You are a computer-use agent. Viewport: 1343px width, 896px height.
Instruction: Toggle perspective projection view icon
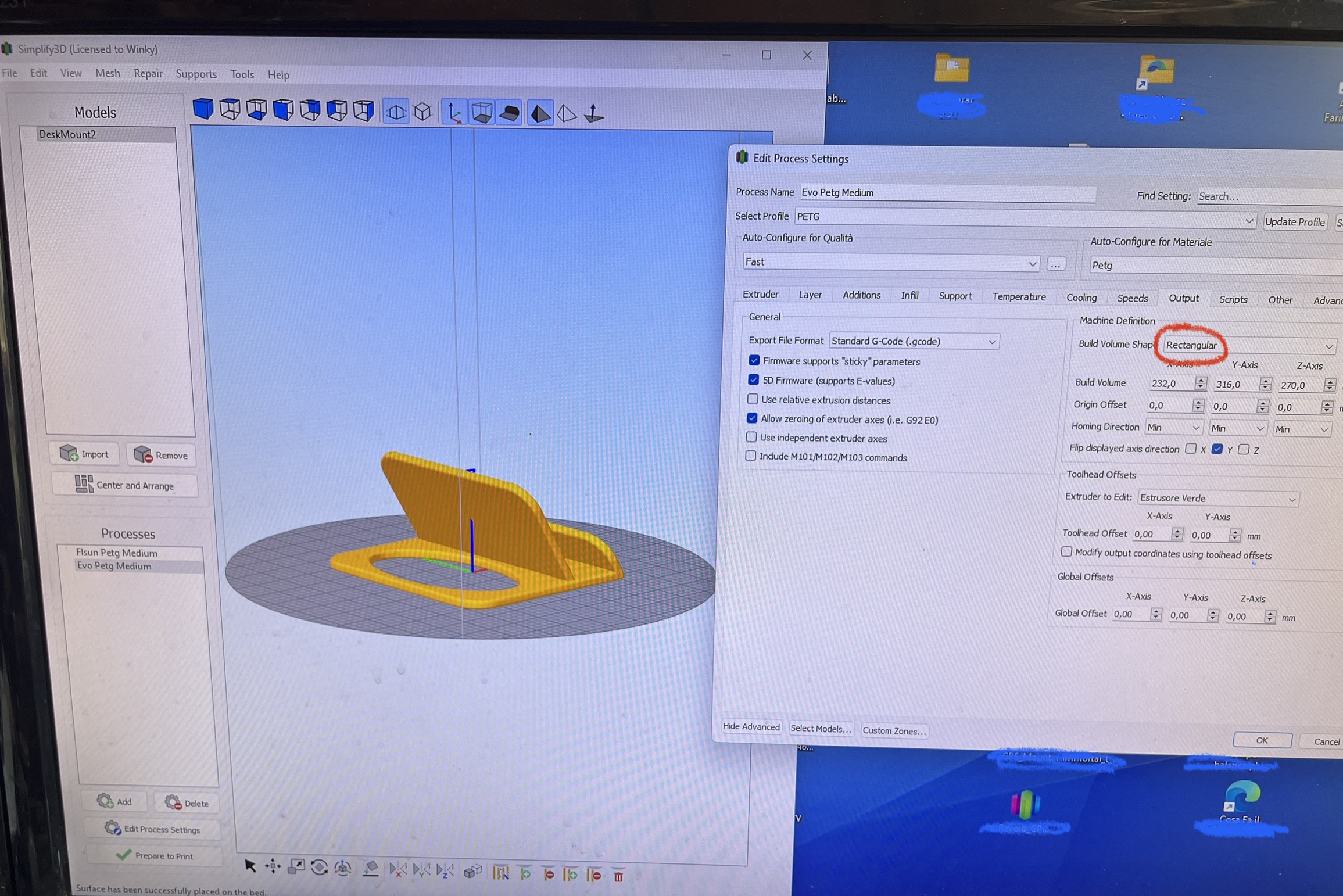pyautogui.click(x=396, y=111)
